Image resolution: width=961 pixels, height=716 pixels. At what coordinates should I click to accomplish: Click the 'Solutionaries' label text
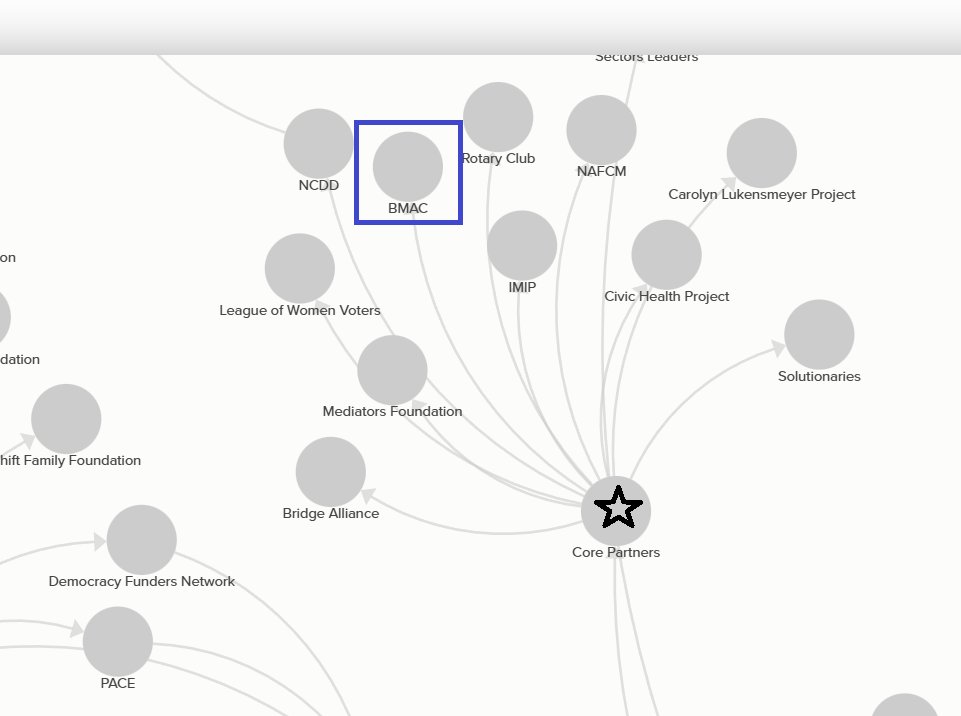point(819,376)
